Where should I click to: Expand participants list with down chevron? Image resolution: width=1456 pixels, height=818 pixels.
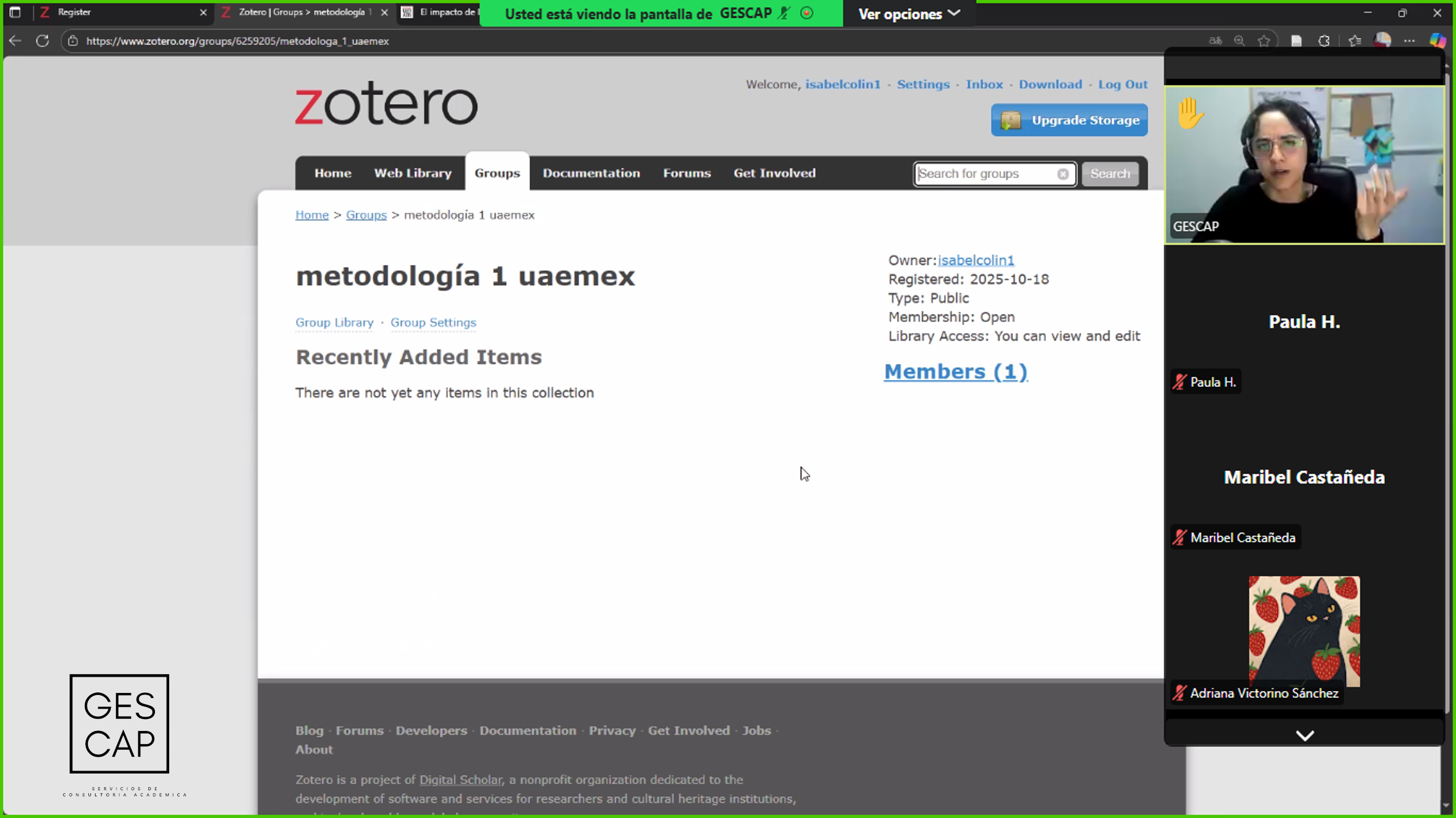tap(1304, 736)
